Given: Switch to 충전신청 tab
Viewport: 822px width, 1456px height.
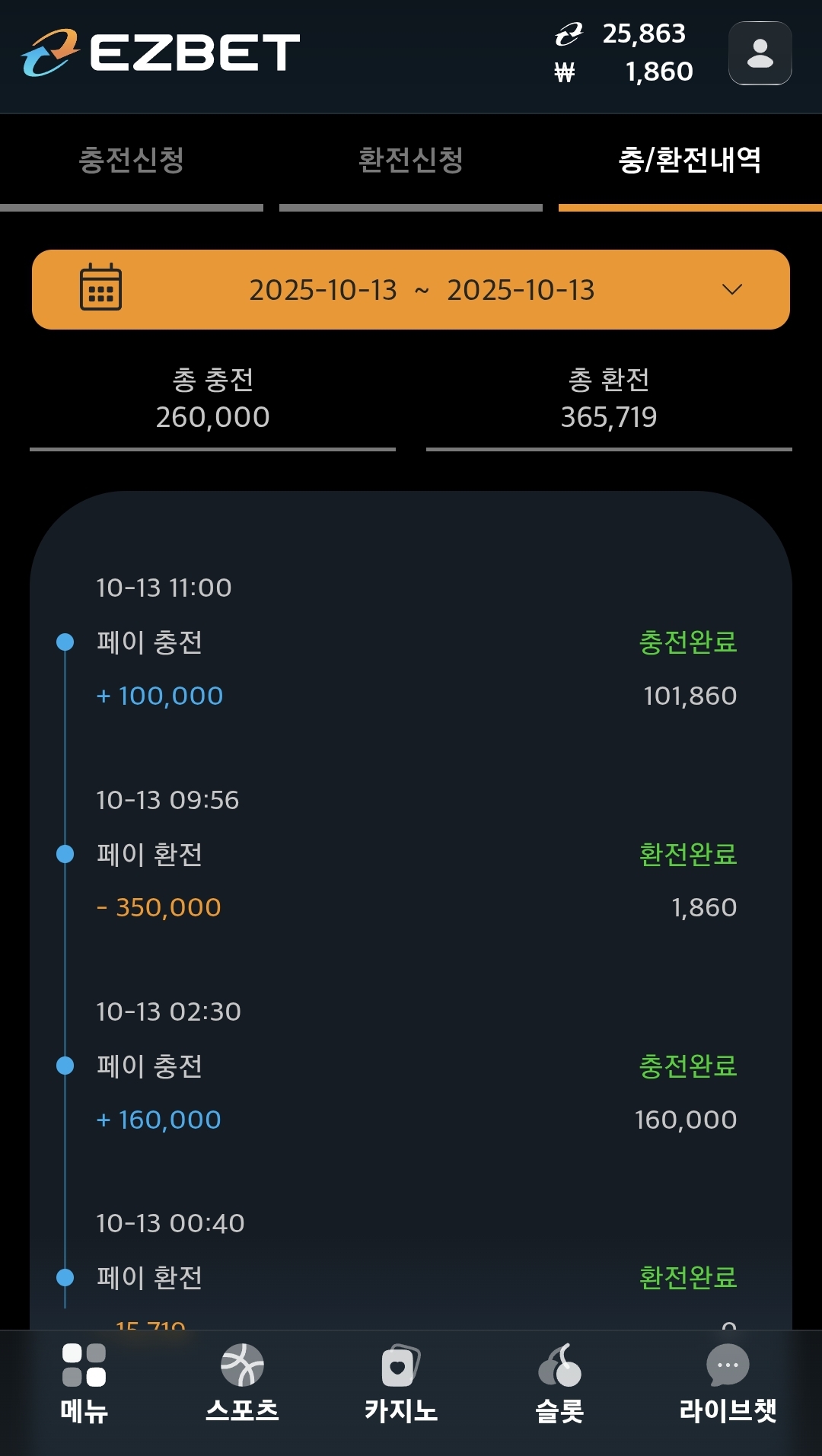Looking at the screenshot, I should point(132,161).
